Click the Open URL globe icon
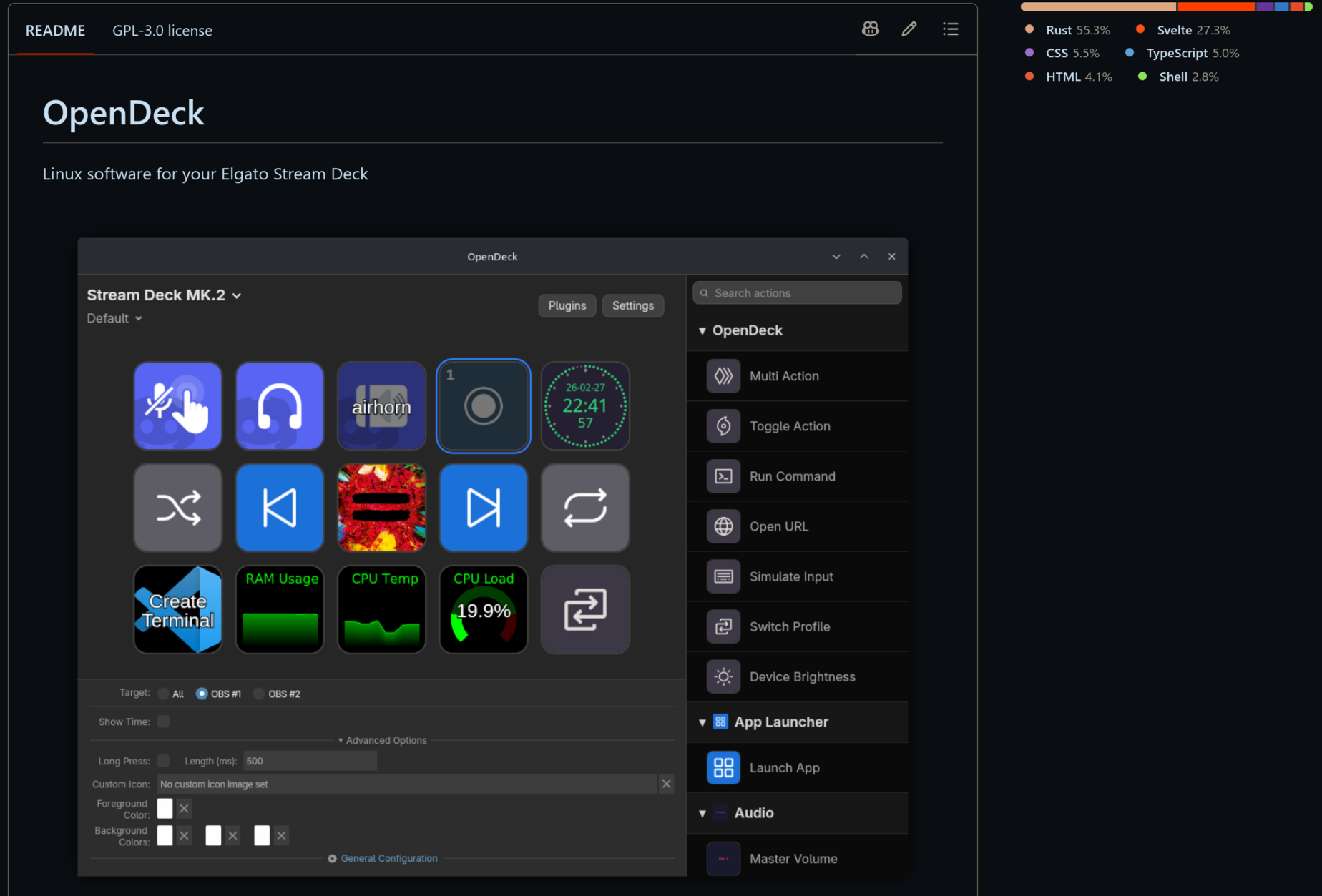 pos(723,526)
